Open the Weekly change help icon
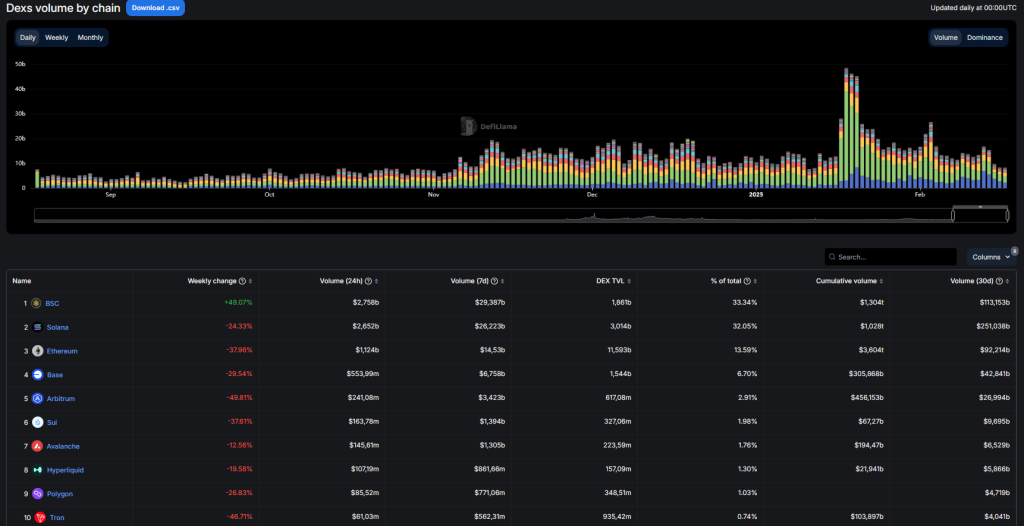The image size is (1024, 526). [x=242, y=281]
